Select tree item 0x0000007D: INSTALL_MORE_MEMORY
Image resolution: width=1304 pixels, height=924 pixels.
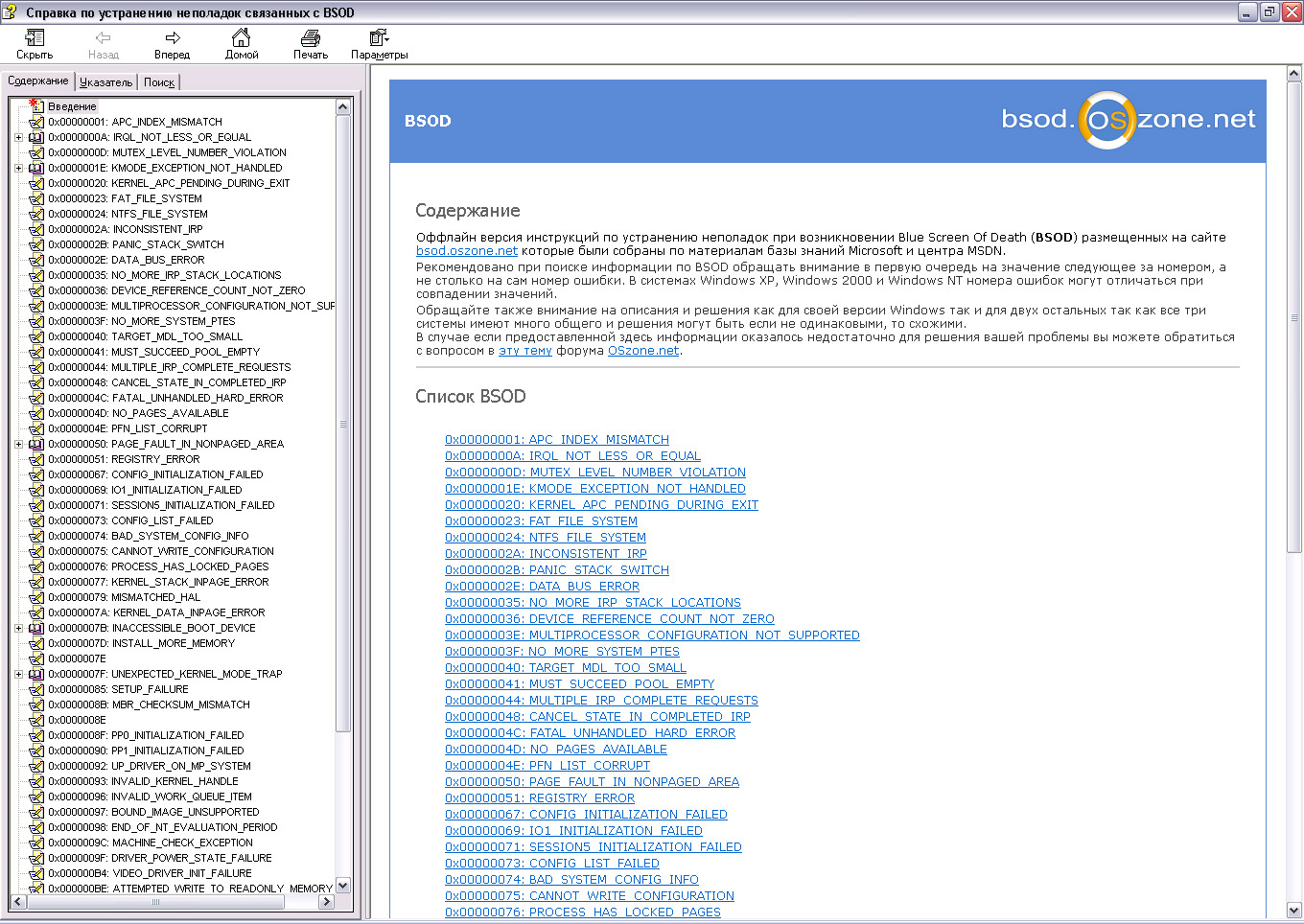[142, 643]
